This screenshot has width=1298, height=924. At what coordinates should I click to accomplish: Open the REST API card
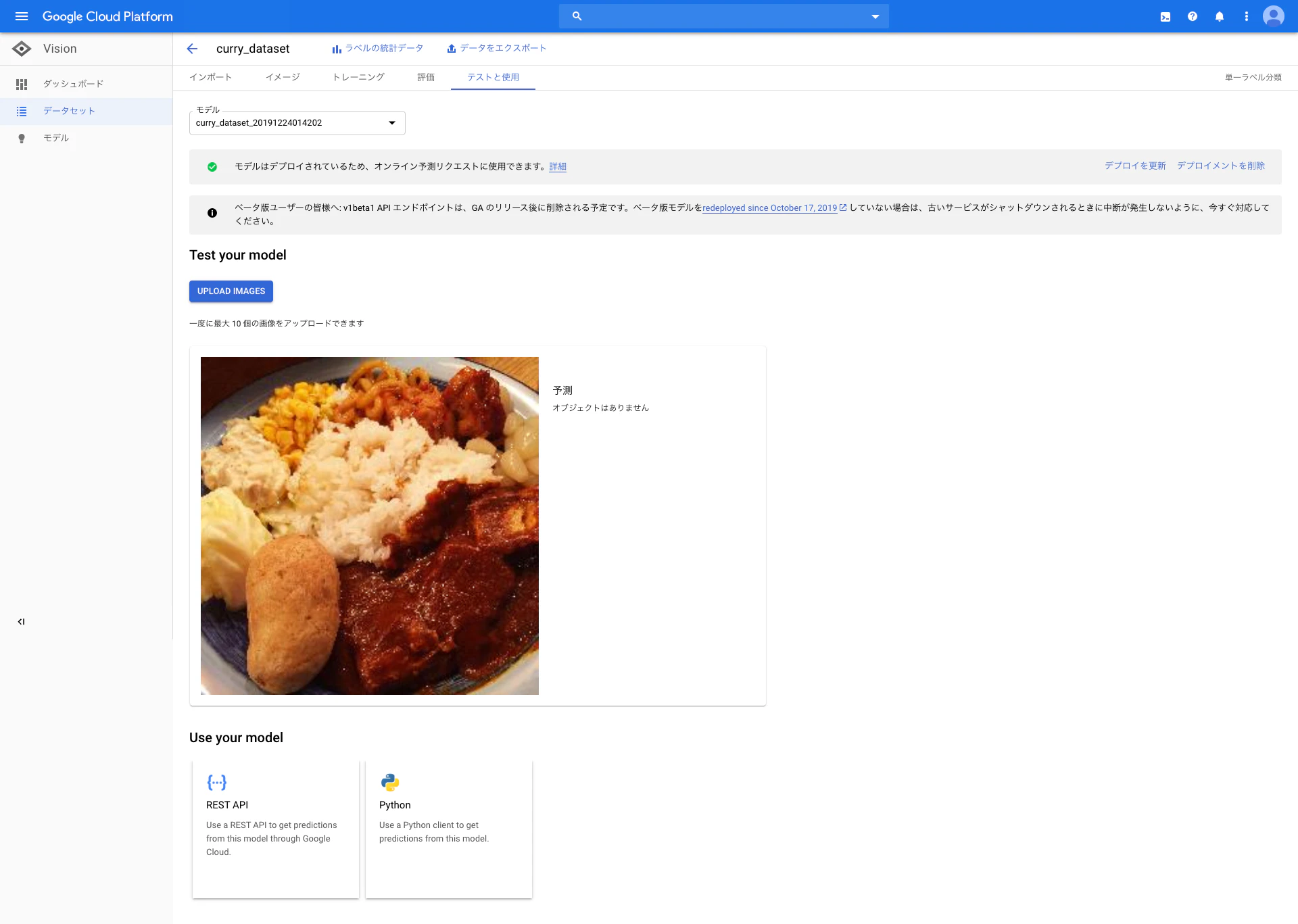click(276, 829)
